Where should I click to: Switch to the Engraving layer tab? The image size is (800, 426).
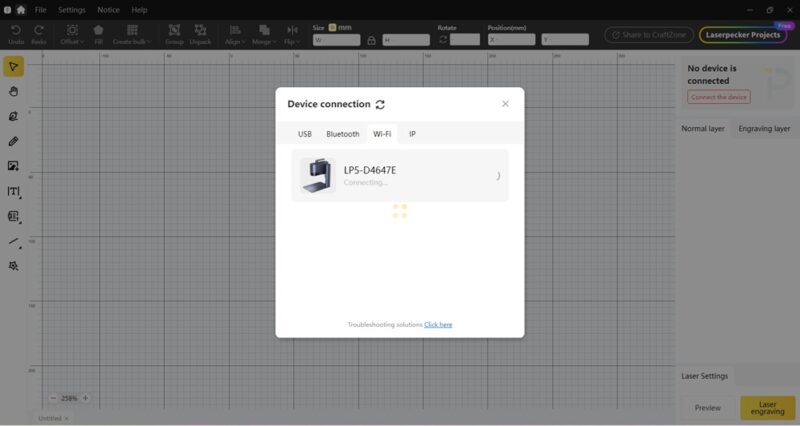click(764, 129)
